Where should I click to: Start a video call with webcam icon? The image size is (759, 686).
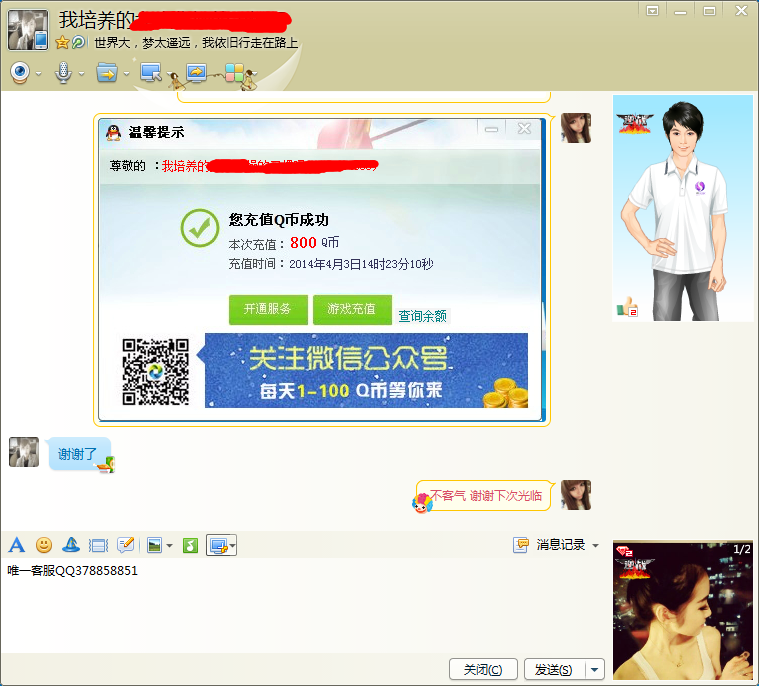(x=20, y=73)
